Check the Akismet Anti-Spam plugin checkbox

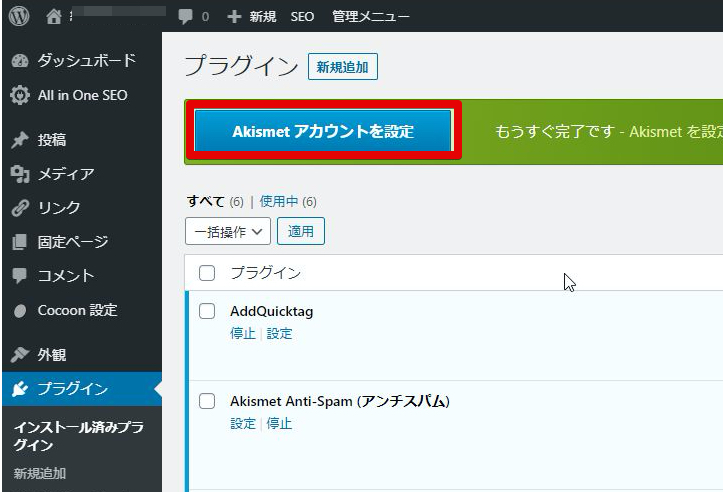(x=207, y=401)
